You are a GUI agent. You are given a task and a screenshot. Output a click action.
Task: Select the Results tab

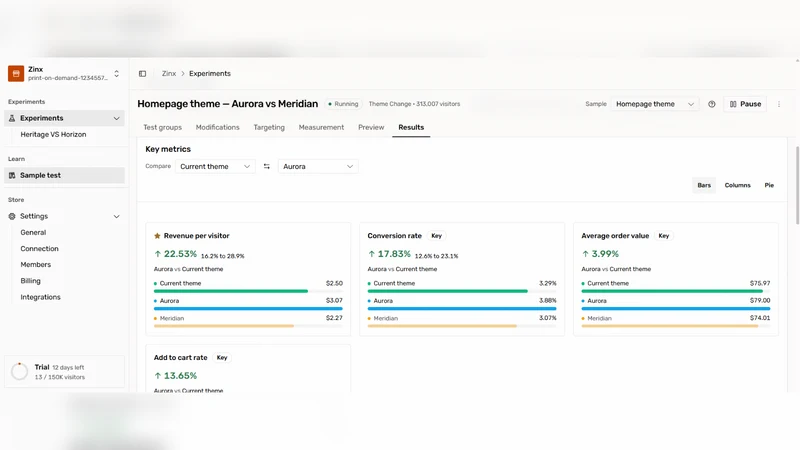tap(411, 128)
